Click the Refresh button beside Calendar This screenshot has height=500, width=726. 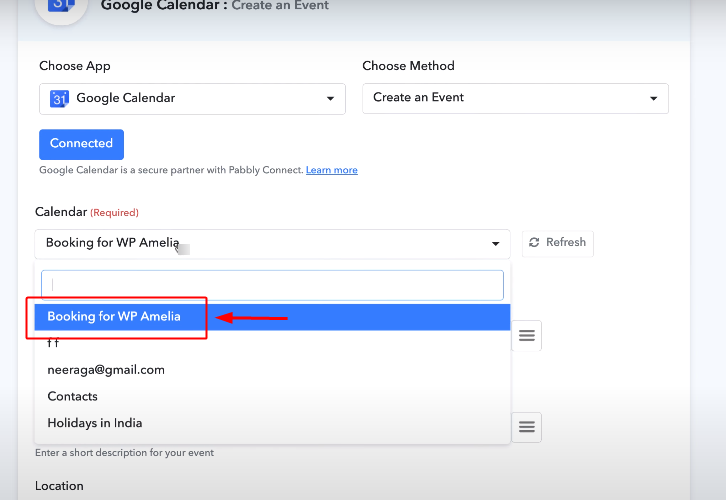pyautogui.click(x=557, y=243)
